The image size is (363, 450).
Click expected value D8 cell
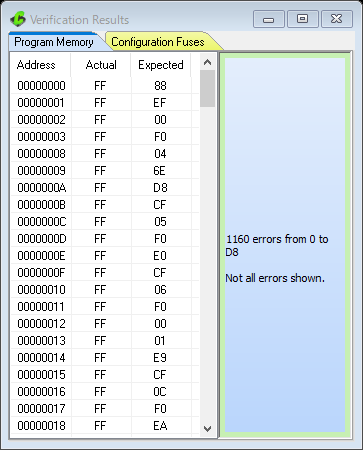point(160,188)
